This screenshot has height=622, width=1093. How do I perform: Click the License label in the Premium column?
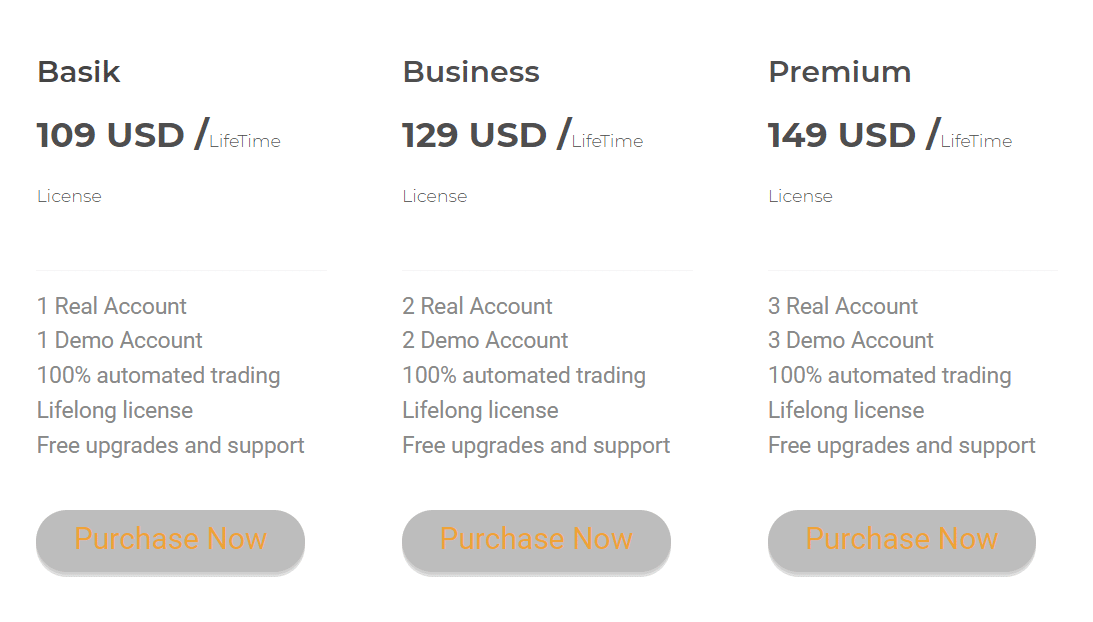click(800, 196)
